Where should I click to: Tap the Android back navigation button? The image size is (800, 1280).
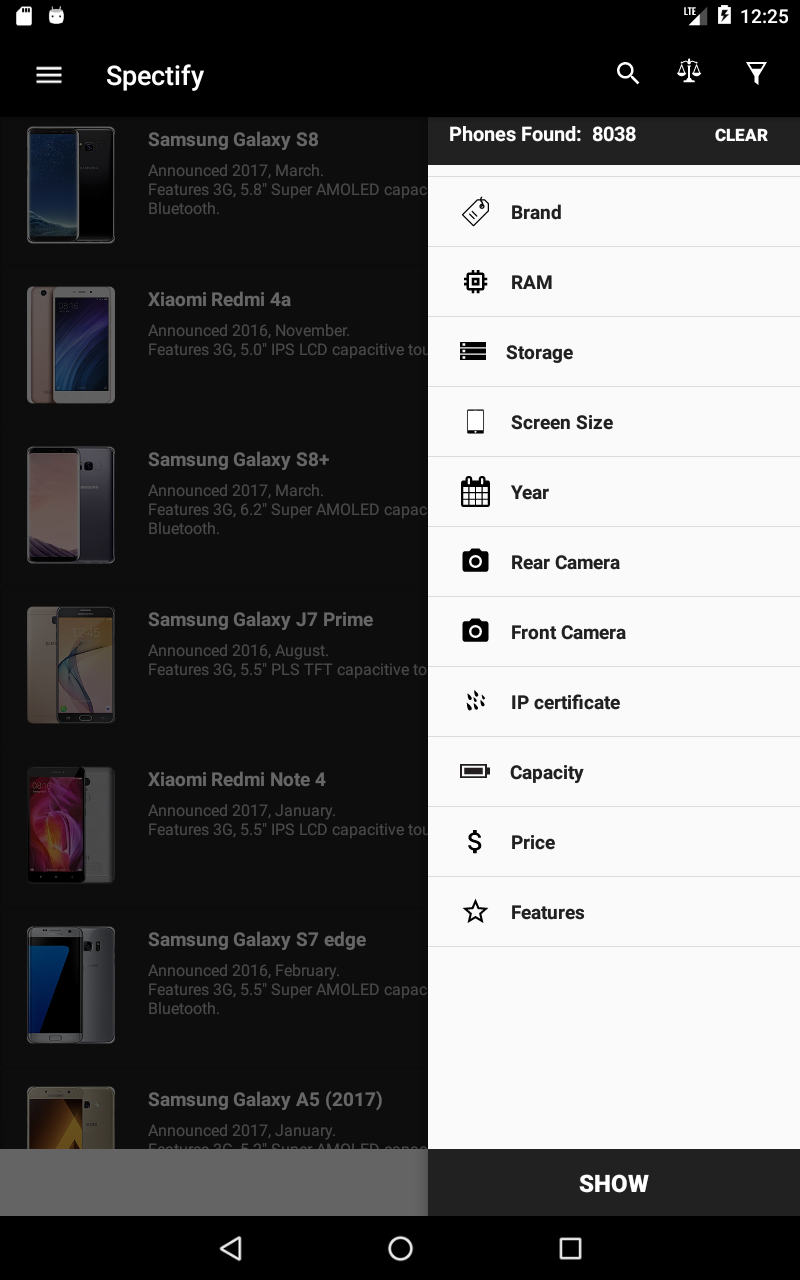point(231,1248)
